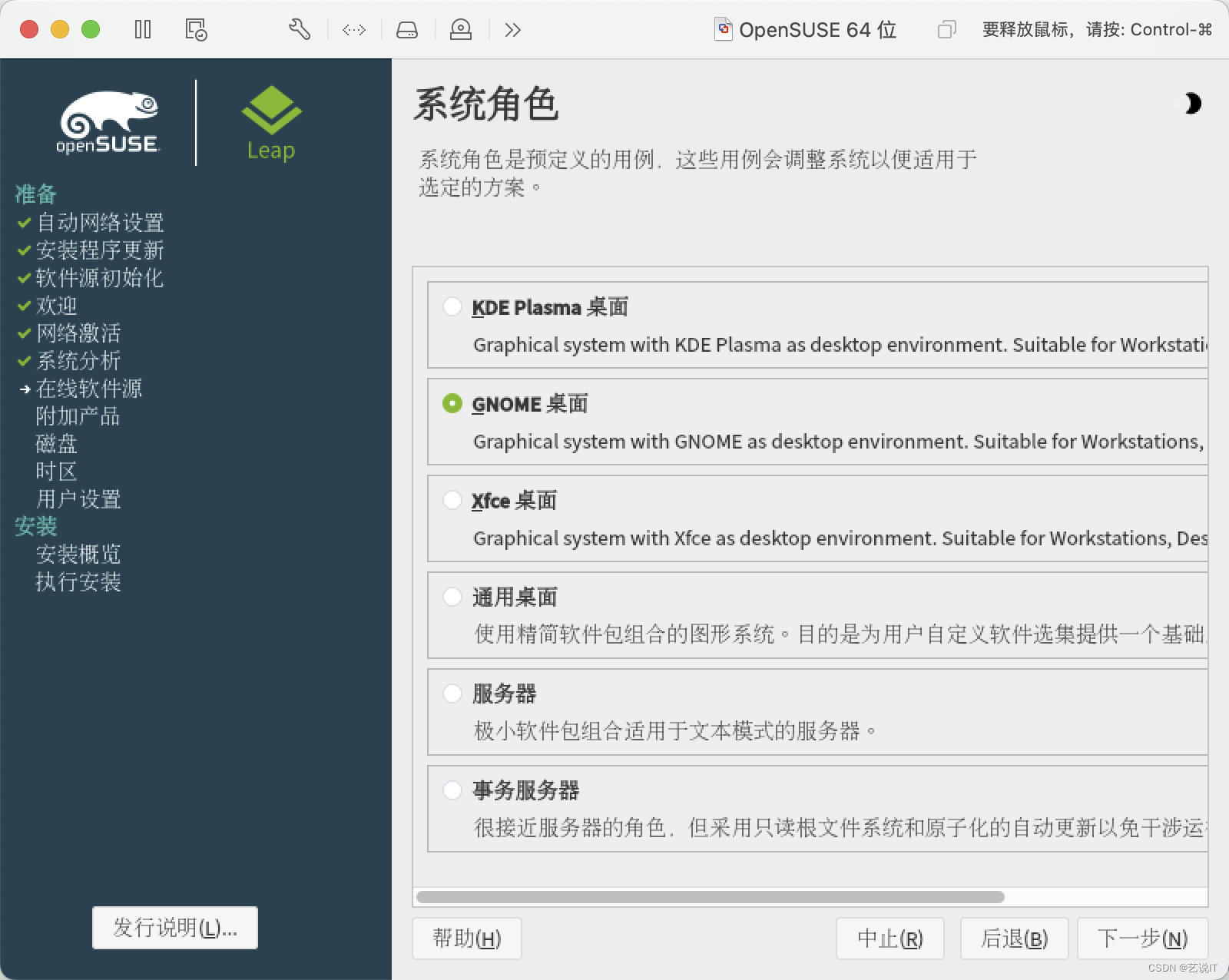Viewport: 1229px width, 980px height.
Task: Open 发行说明(L)... release notes button
Action: (175, 928)
